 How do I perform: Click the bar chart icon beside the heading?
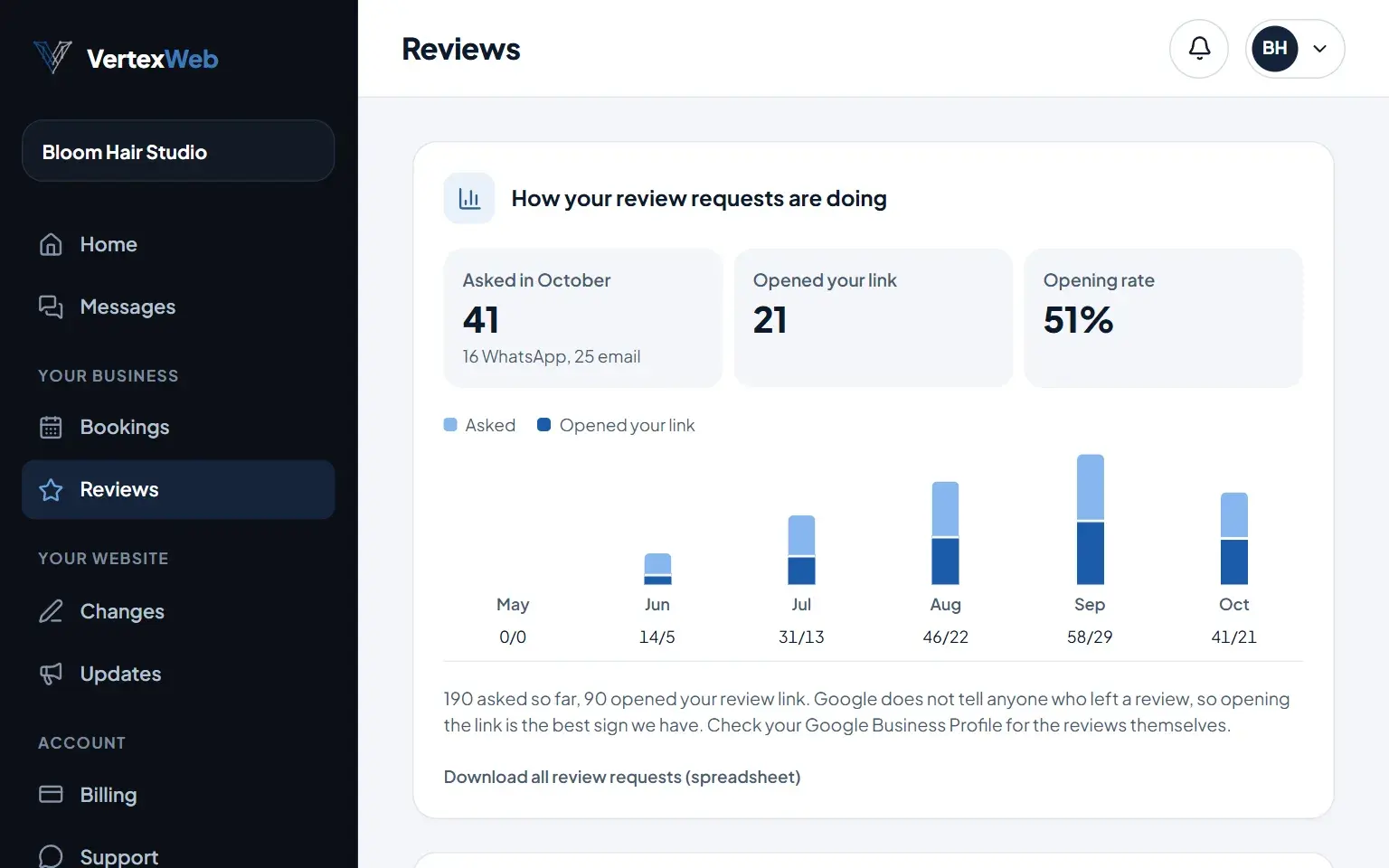click(469, 198)
